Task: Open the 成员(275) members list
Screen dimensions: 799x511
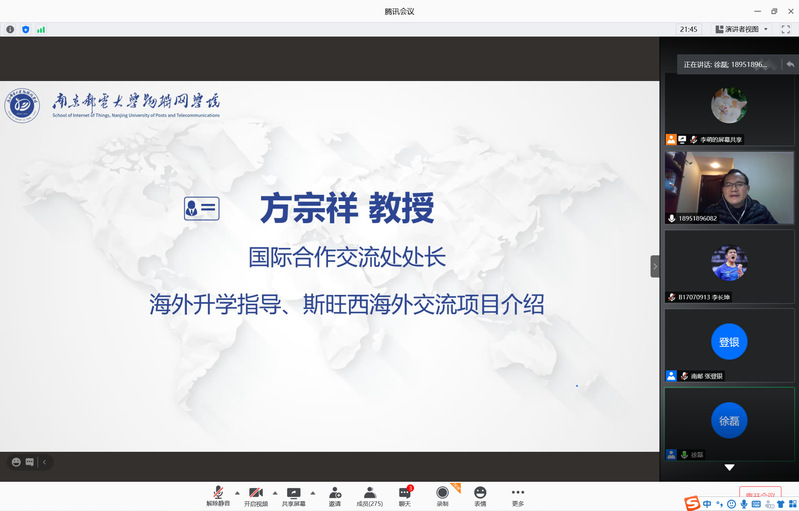Action: pos(370,496)
